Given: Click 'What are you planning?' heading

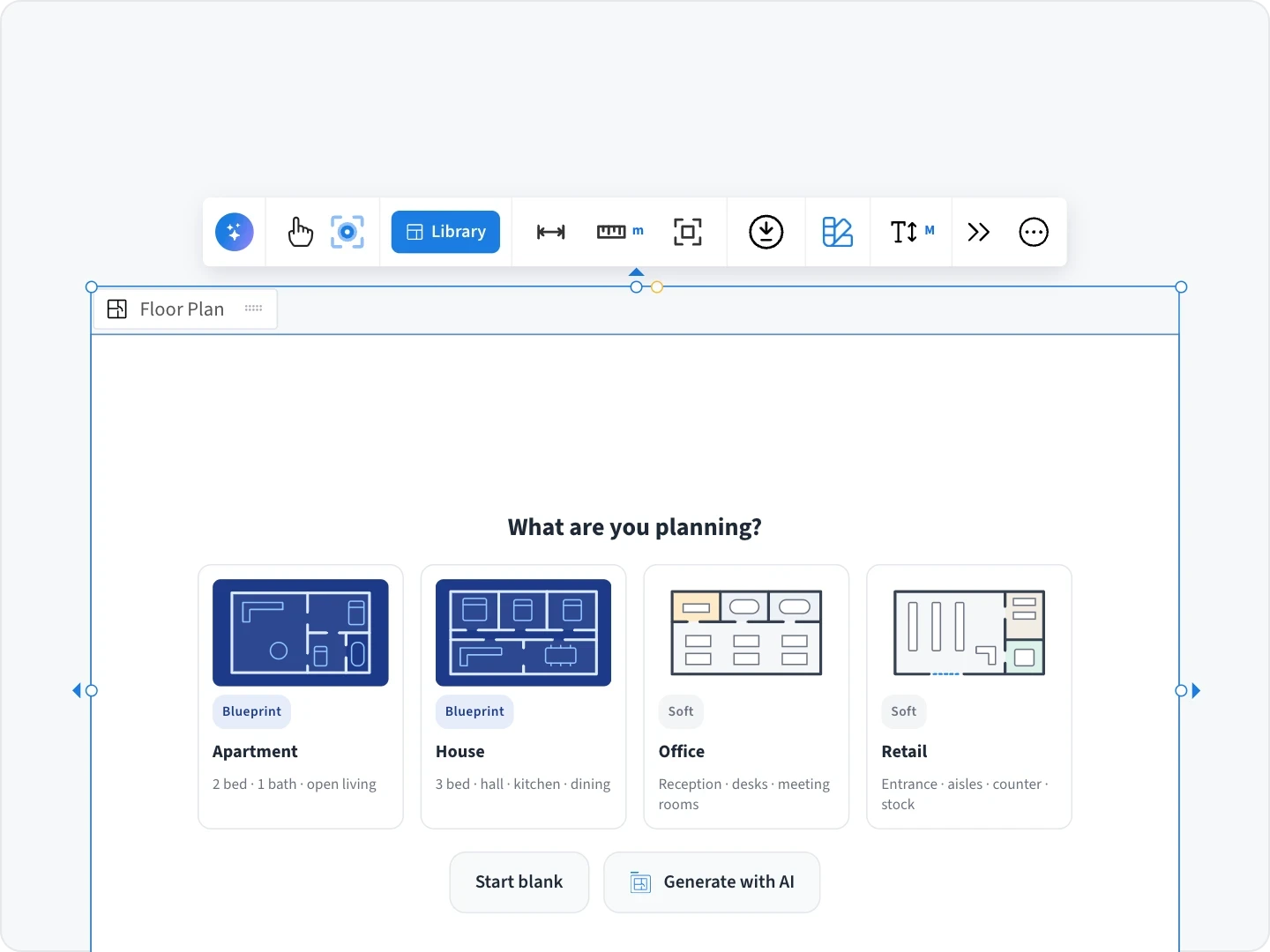Looking at the screenshot, I should pyautogui.click(x=635, y=527).
